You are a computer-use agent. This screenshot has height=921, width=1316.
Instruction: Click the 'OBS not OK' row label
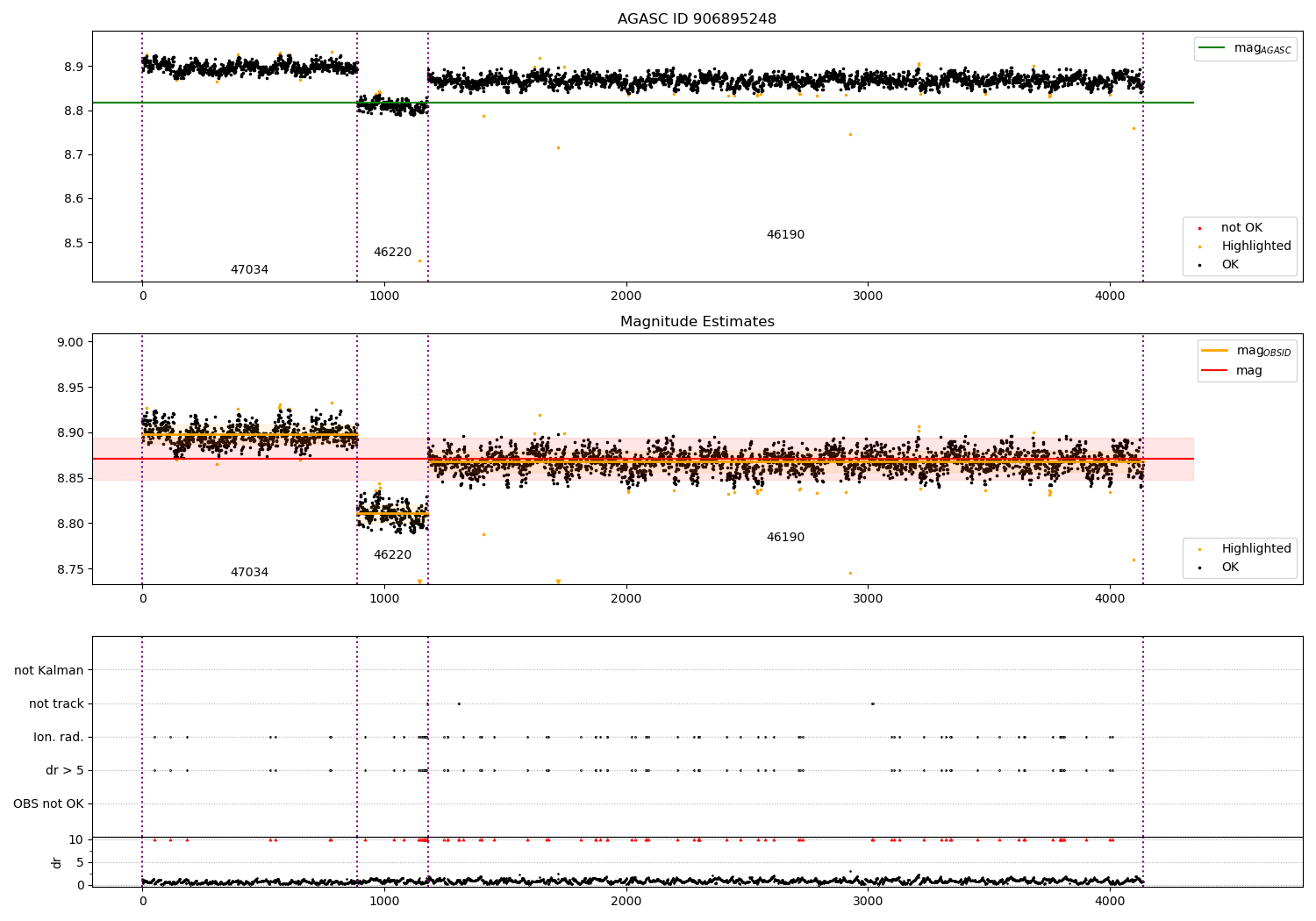[x=48, y=804]
